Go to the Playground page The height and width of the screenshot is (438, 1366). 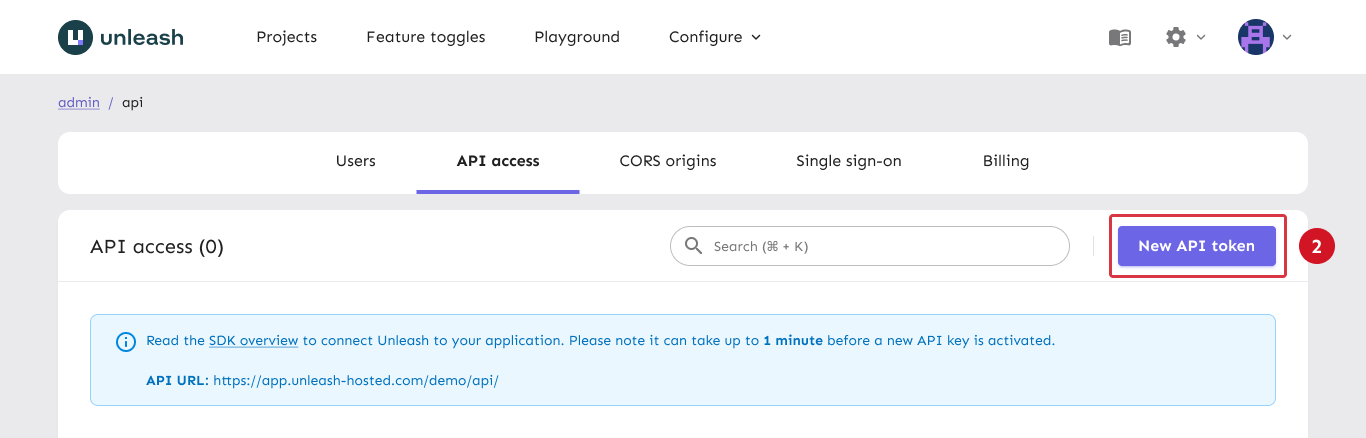577,37
